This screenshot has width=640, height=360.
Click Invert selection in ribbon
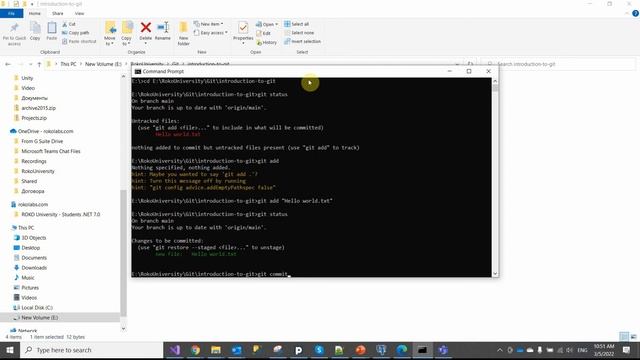[302, 41]
